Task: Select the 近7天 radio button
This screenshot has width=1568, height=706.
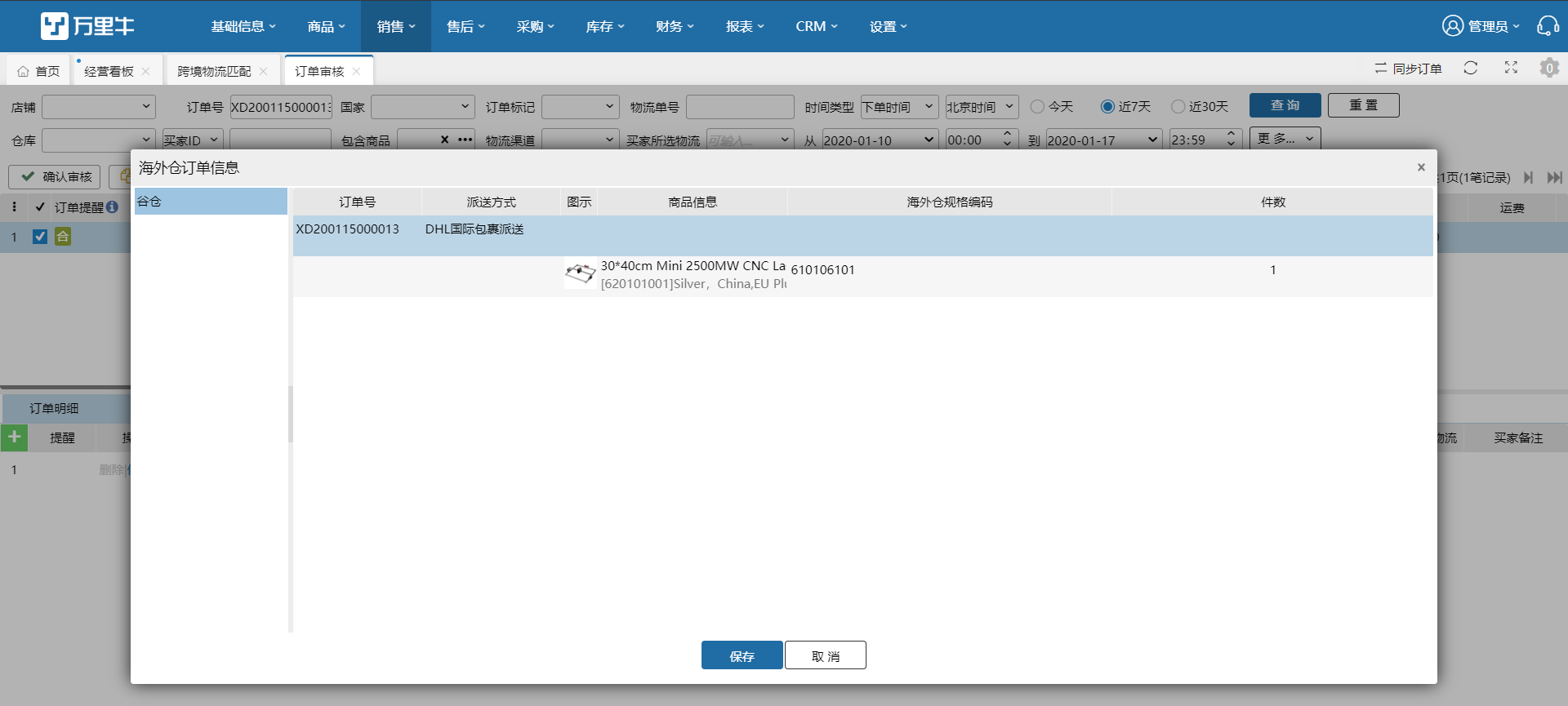Action: coord(1107,106)
